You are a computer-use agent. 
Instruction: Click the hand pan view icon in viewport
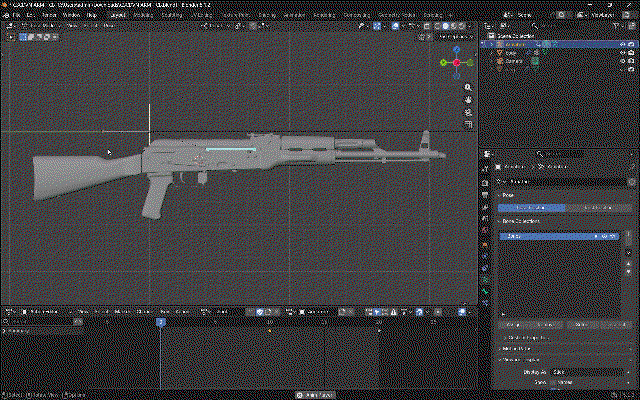tap(468, 100)
